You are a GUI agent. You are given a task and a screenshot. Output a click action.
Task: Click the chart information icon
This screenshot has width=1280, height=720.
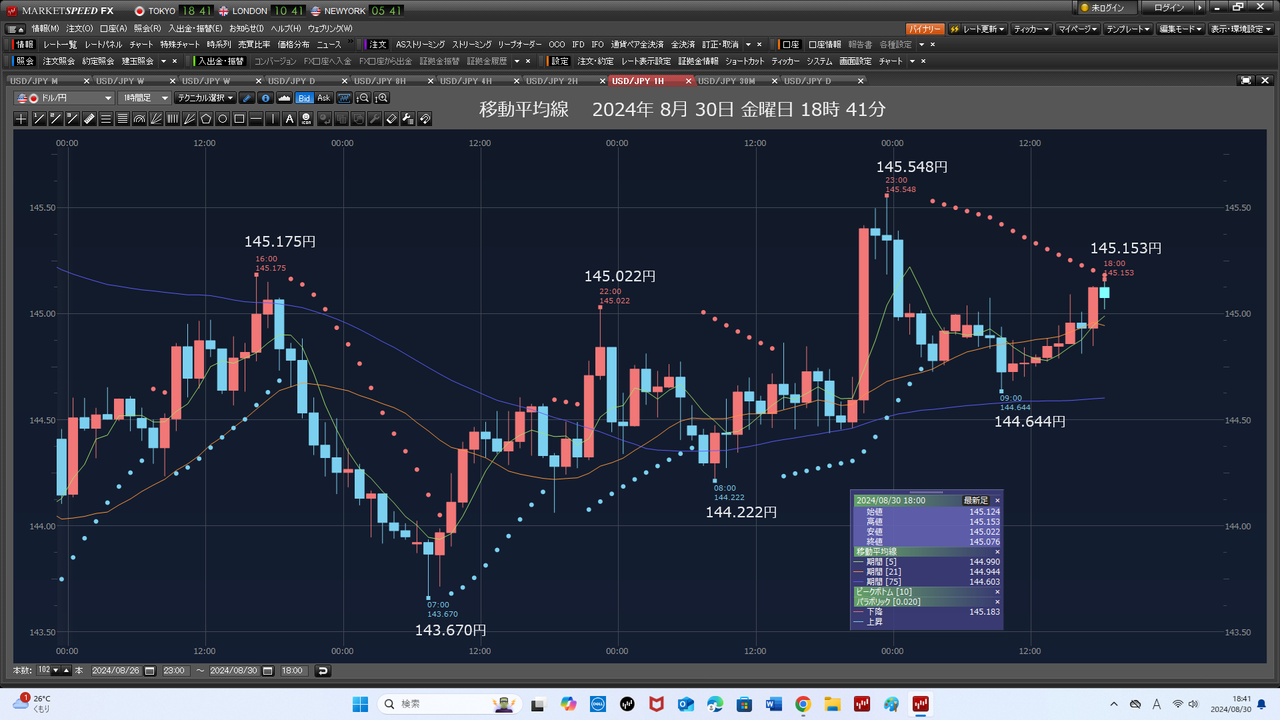coord(265,98)
